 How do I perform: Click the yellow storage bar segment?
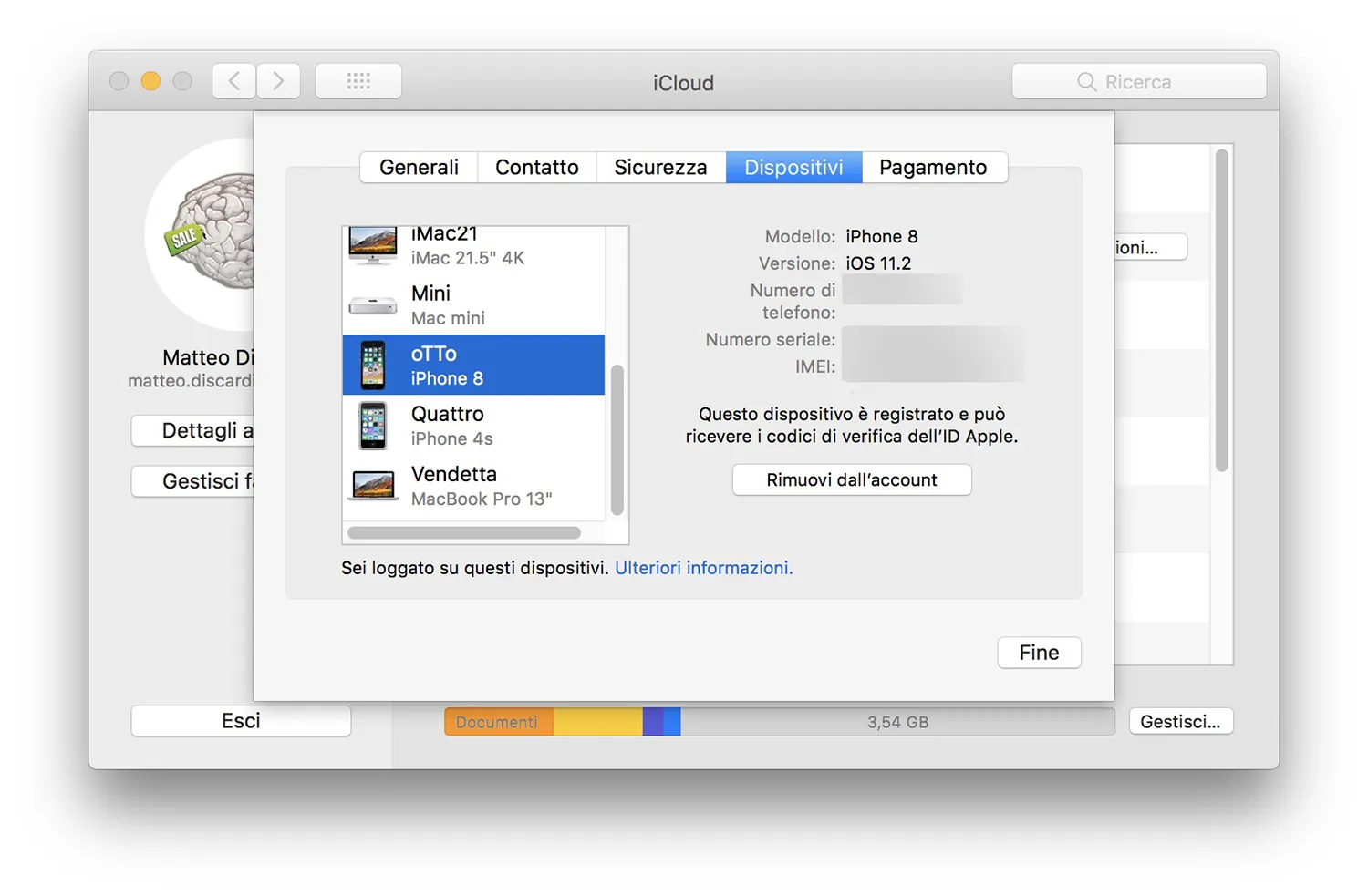click(x=598, y=722)
